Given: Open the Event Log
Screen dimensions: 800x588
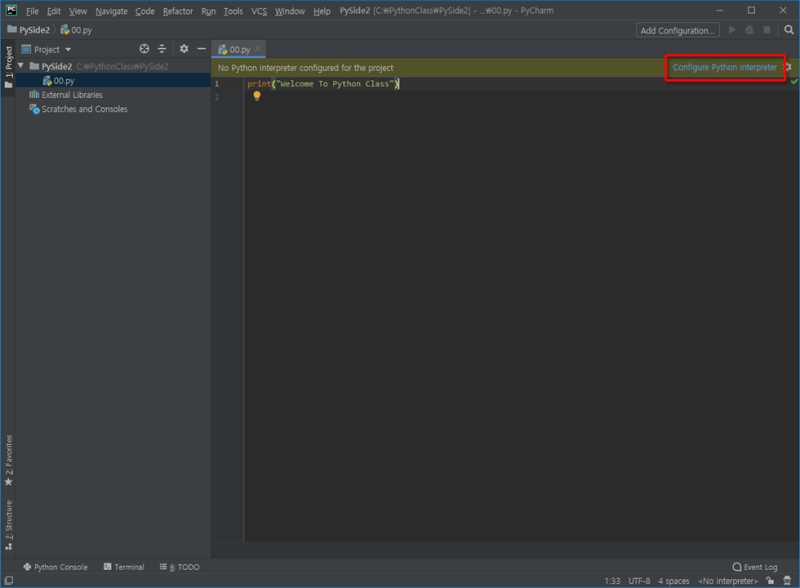Looking at the screenshot, I should [x=755, y=567].
